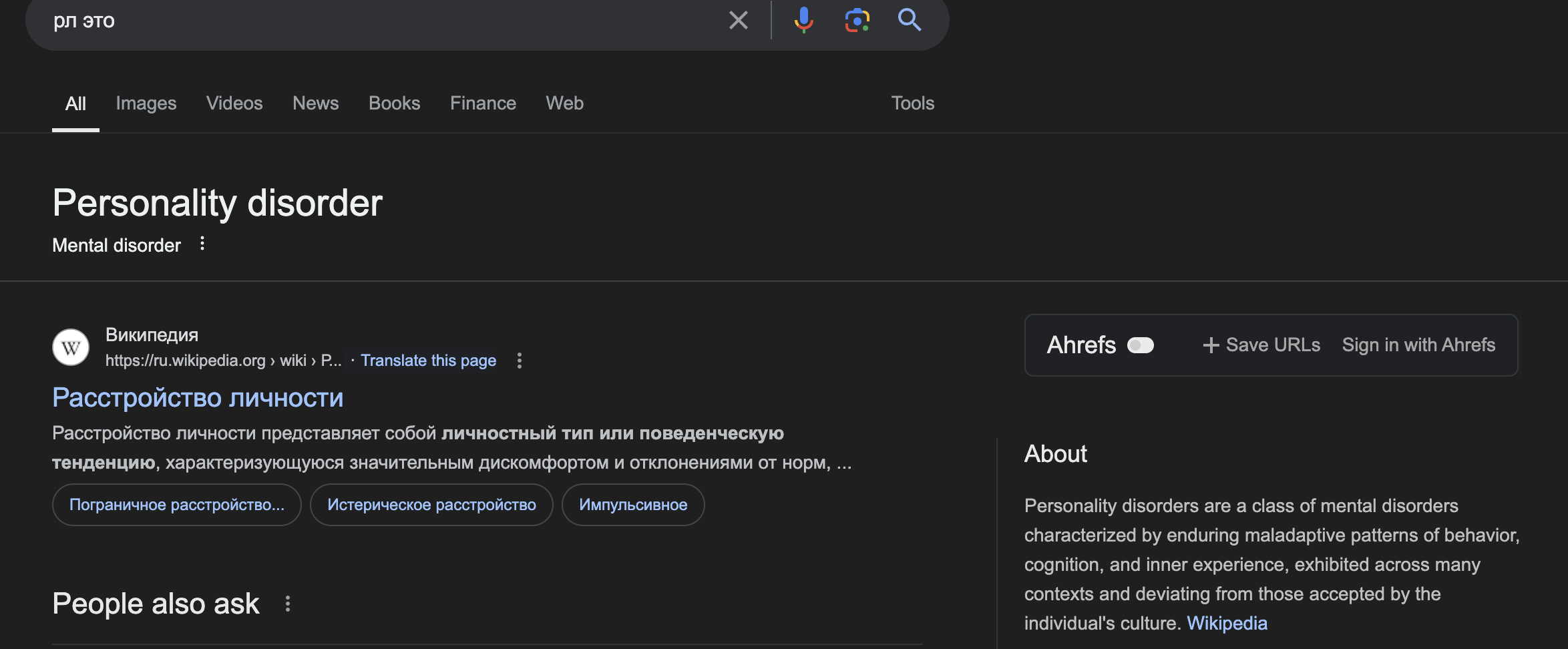Click the Wikipedia W favicon
1568x649 pixels.
(x=71, y=347)
